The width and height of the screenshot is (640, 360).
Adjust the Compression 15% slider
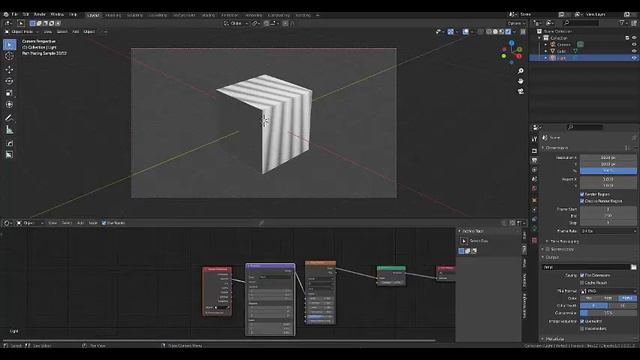tap(608, 313)
